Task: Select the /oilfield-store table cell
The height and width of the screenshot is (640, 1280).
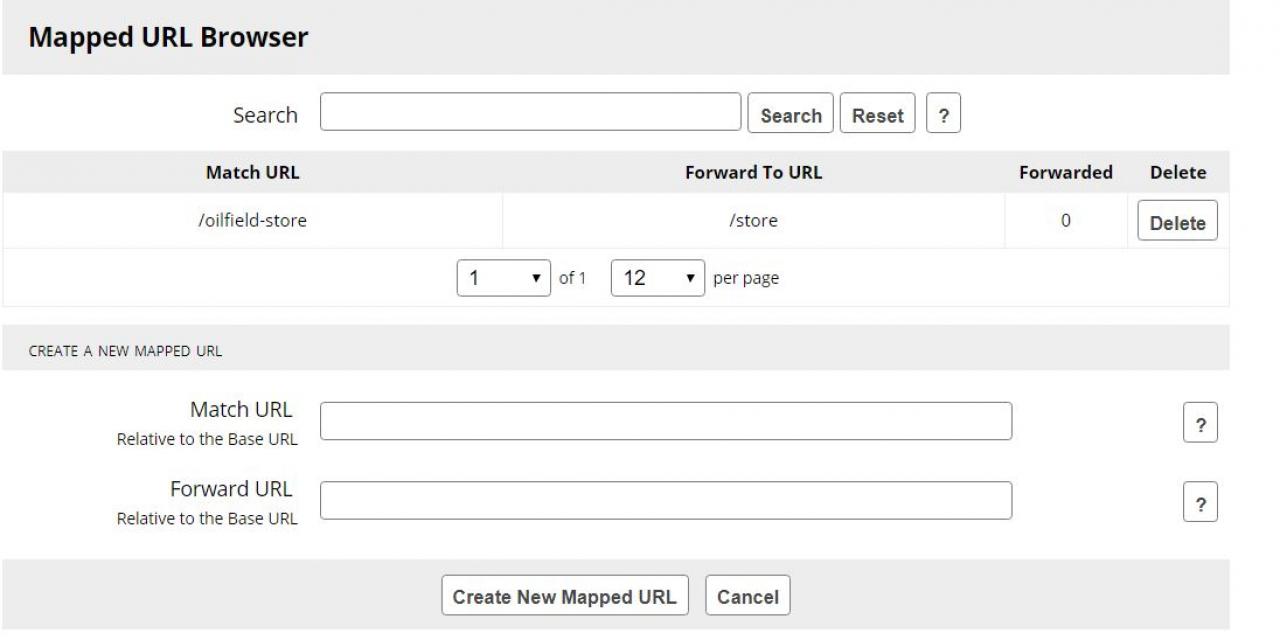Action: coord(252,221)
